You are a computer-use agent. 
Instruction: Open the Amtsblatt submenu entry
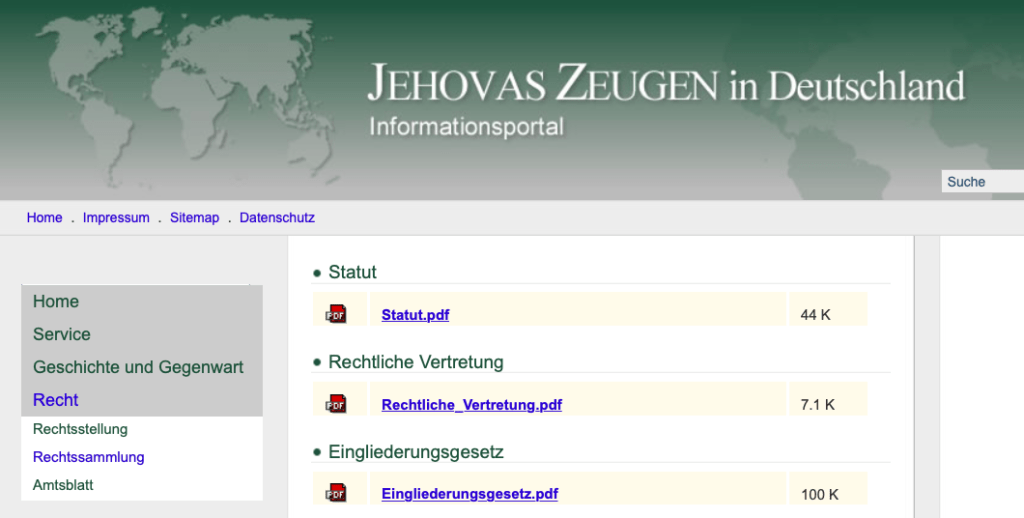63,485
